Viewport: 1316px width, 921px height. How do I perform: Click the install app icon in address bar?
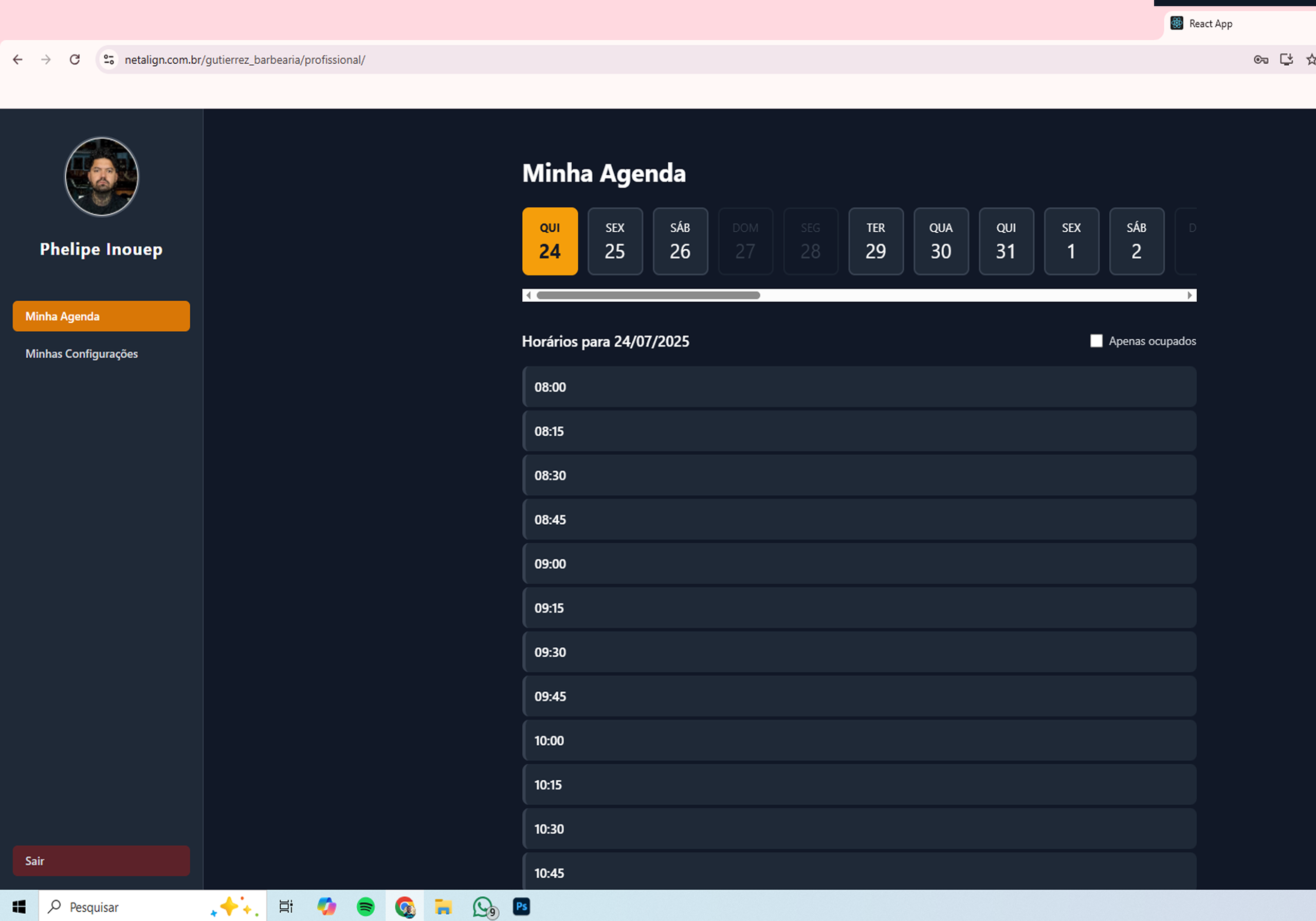(1286, 60)
